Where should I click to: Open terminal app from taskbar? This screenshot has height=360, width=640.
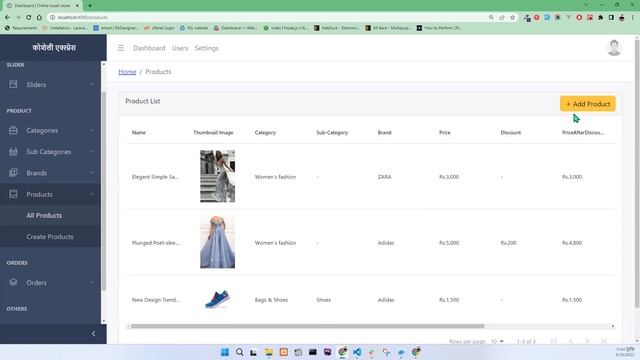pos(313,352)
